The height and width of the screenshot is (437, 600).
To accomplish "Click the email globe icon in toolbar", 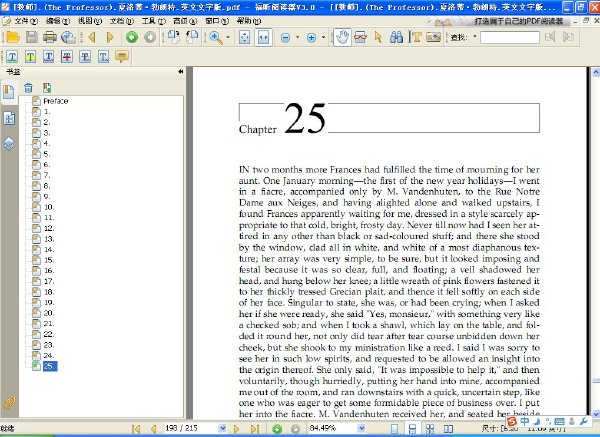I will (68, 37).
